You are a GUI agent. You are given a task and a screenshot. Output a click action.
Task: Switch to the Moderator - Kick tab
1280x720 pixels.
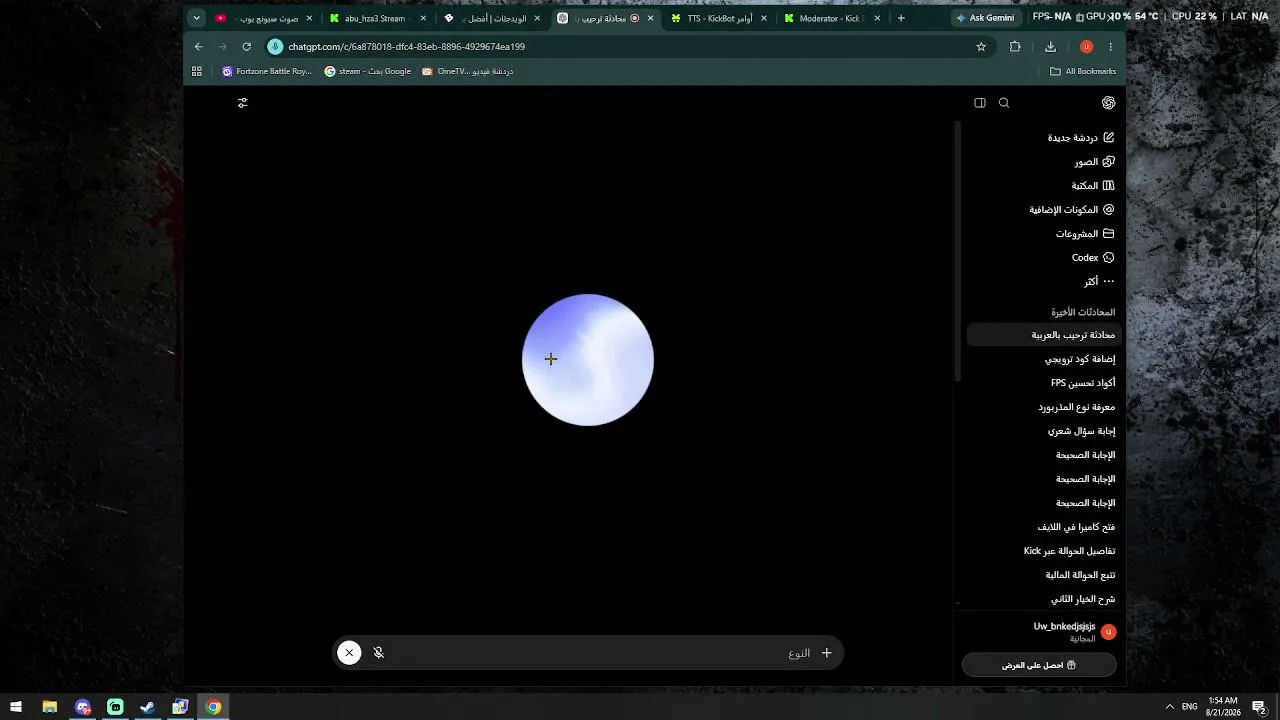point(834,18)
